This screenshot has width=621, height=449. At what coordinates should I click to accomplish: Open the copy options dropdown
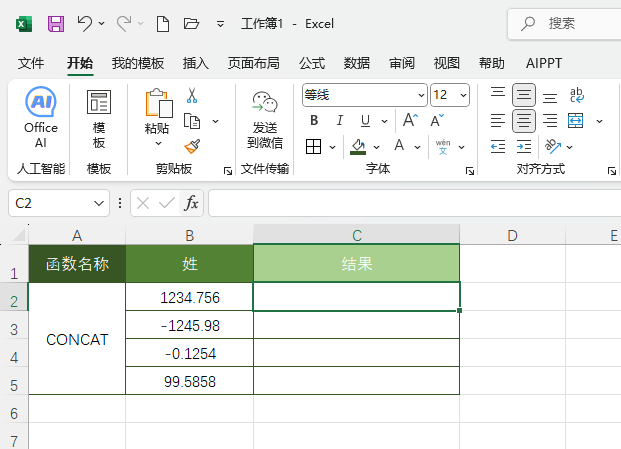click(215, 121)
